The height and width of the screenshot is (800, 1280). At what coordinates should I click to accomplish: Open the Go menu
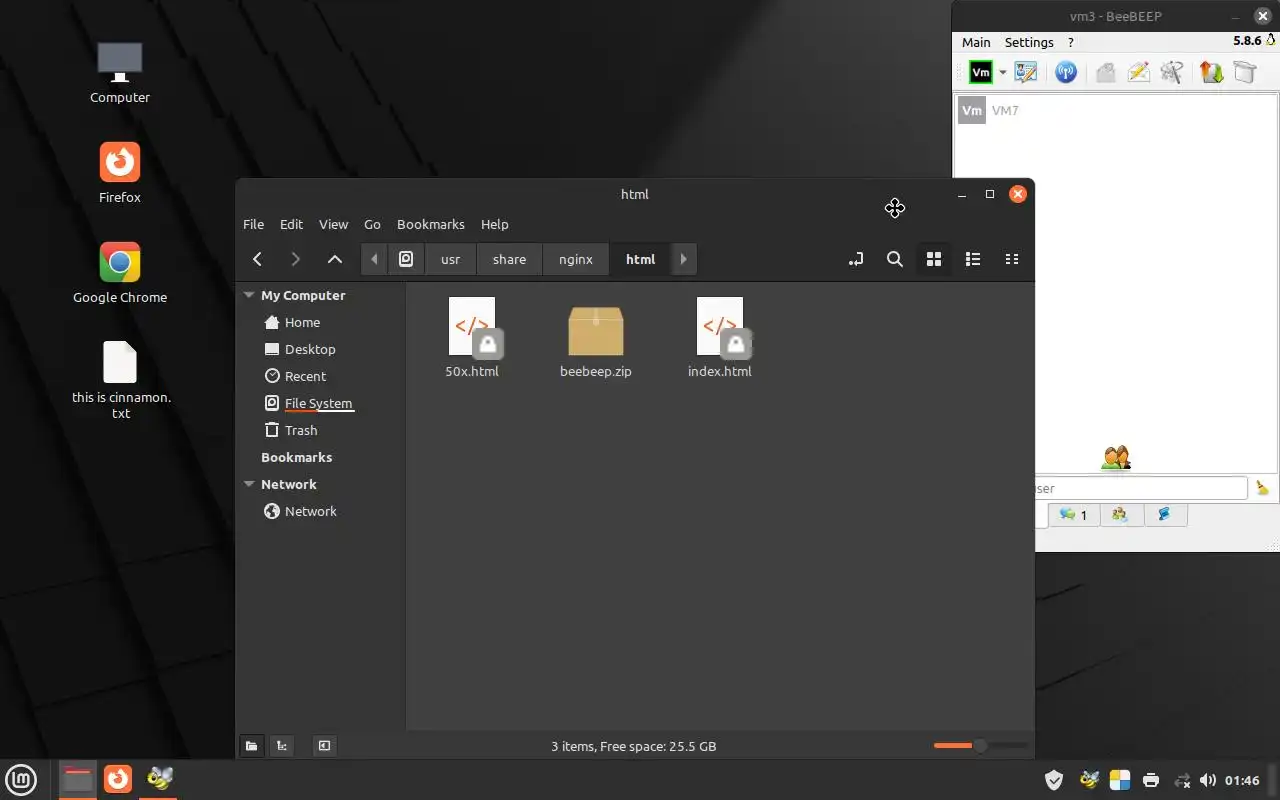pyautogui.click(x=372, y=224)
